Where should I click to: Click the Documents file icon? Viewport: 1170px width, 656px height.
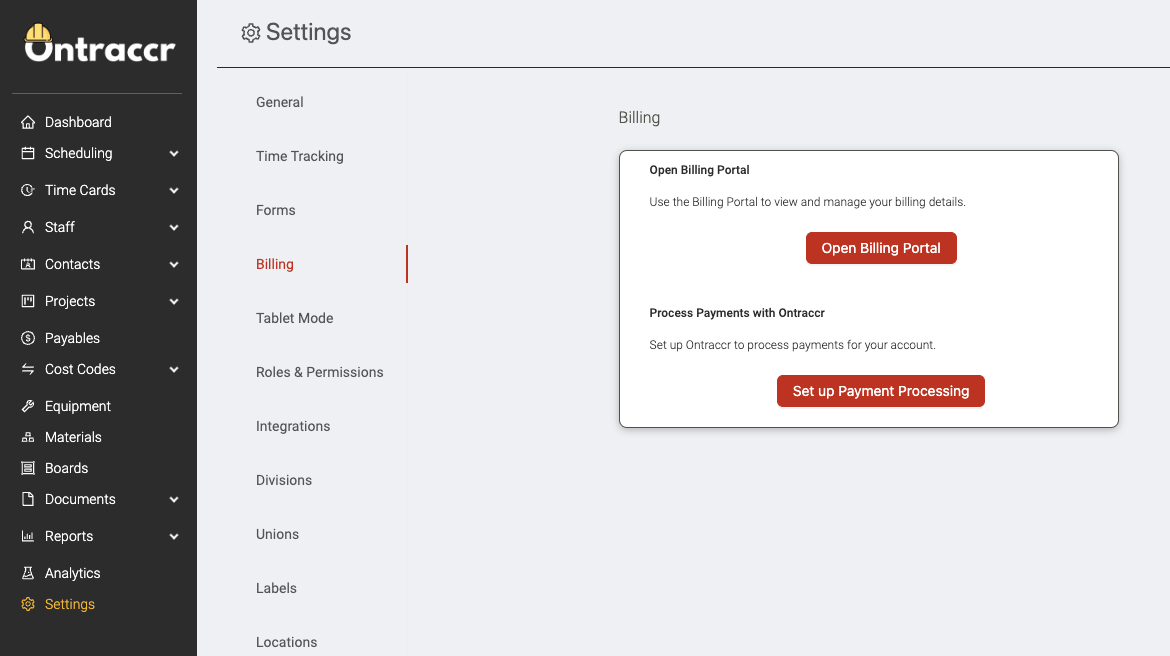pos(28,499)
